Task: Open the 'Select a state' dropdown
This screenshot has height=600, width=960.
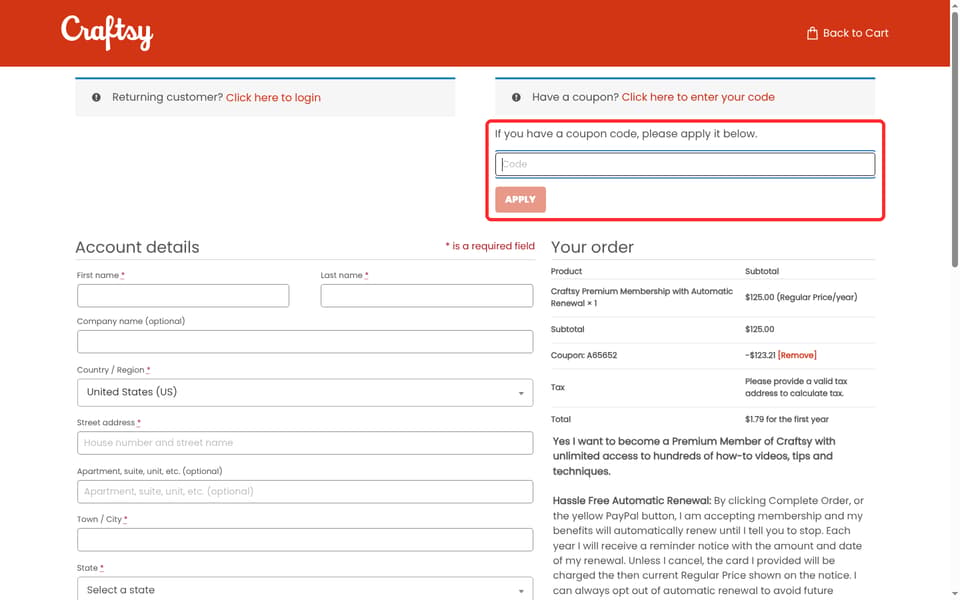Action: point(305,589)
